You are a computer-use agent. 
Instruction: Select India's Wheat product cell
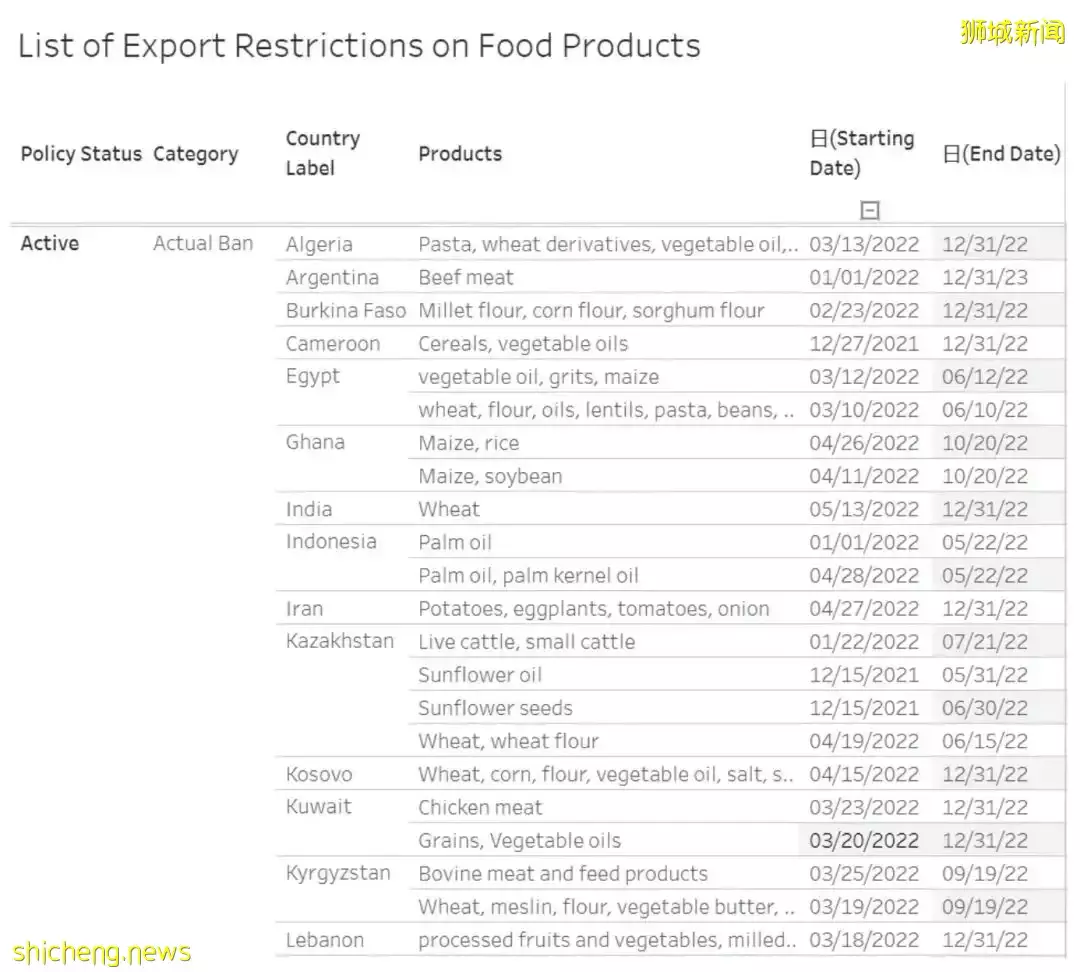point(449,509)
